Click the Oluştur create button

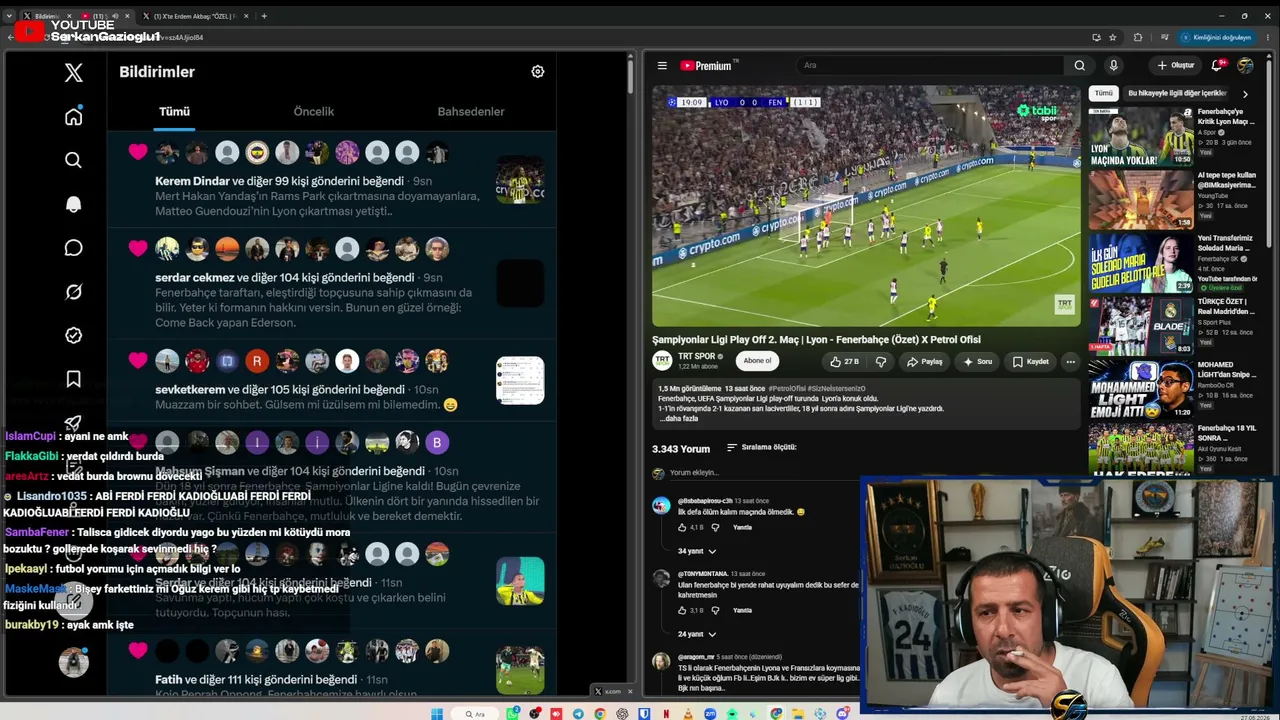tap(1175, 65)
